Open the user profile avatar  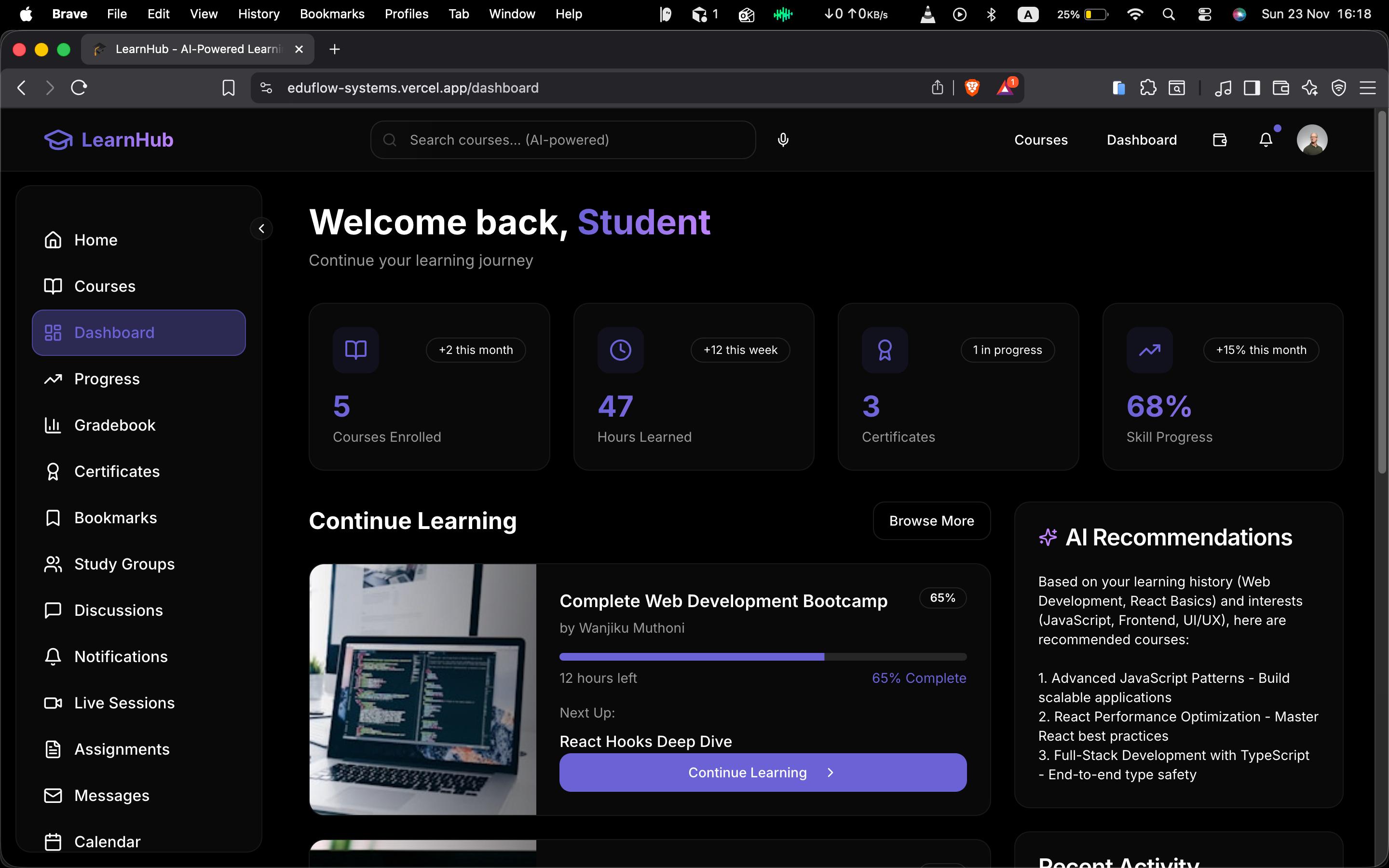pos(1311,139)
